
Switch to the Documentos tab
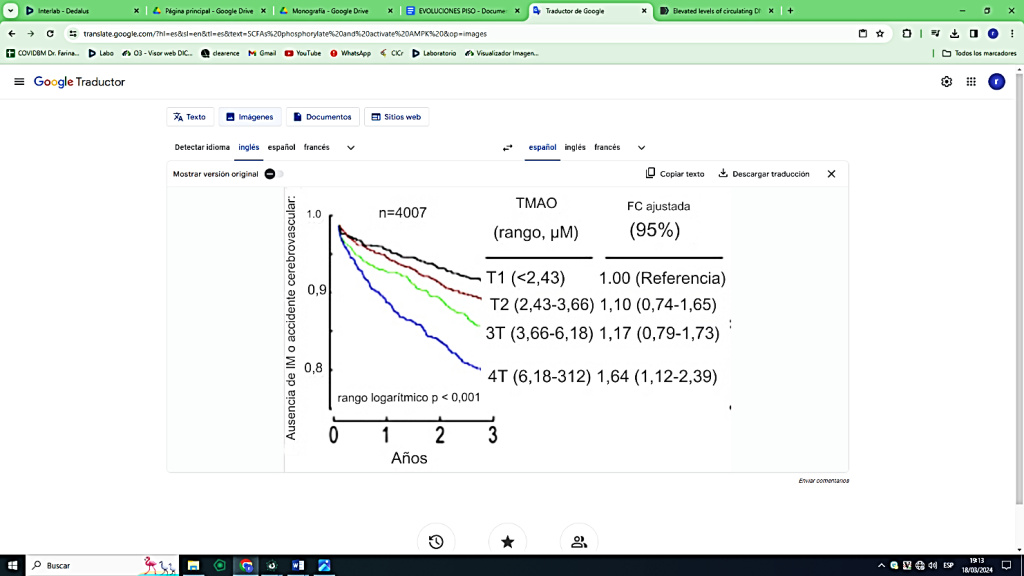point(322,117)
